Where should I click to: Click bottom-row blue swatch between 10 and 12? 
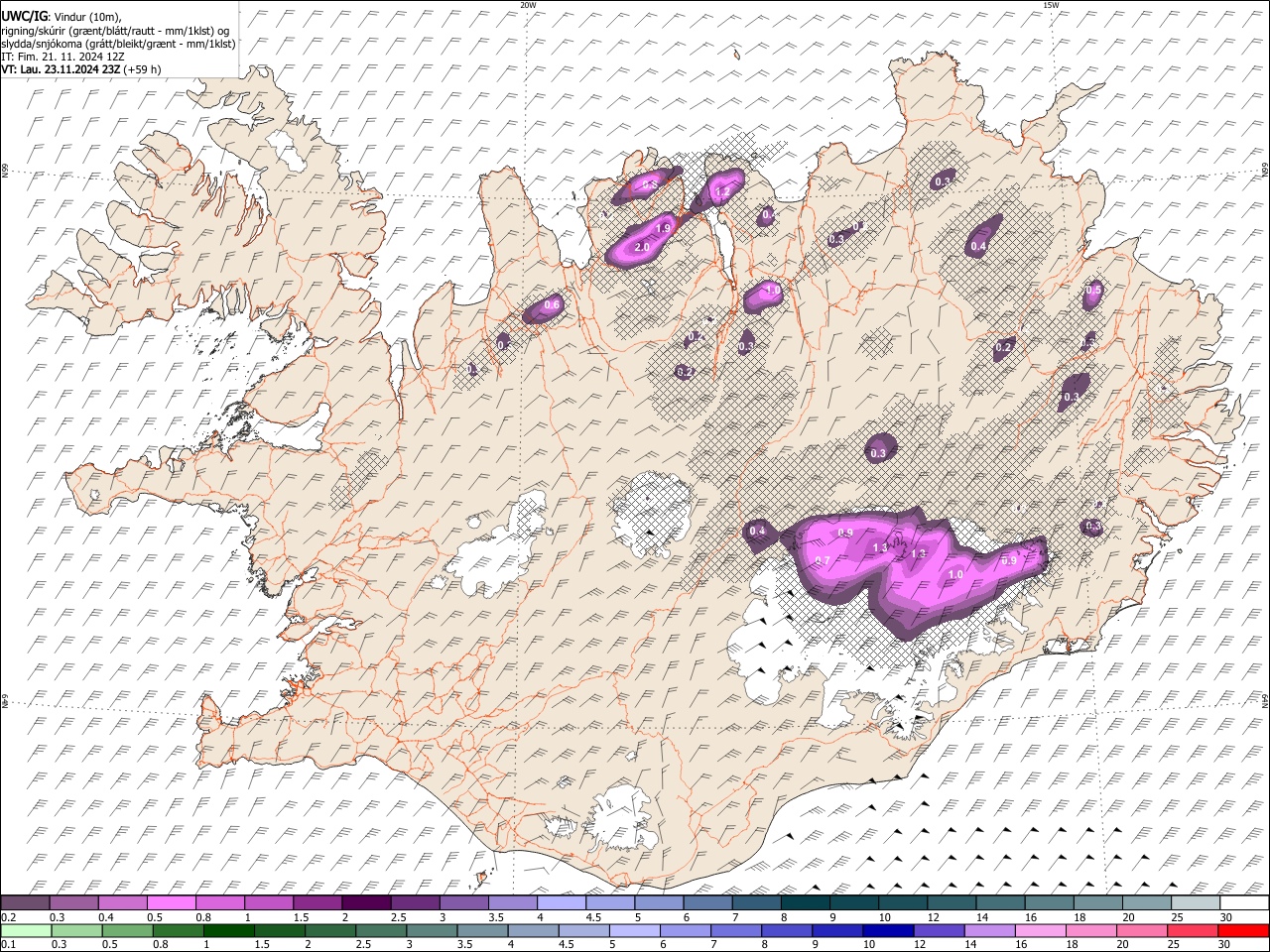point(889,930)
